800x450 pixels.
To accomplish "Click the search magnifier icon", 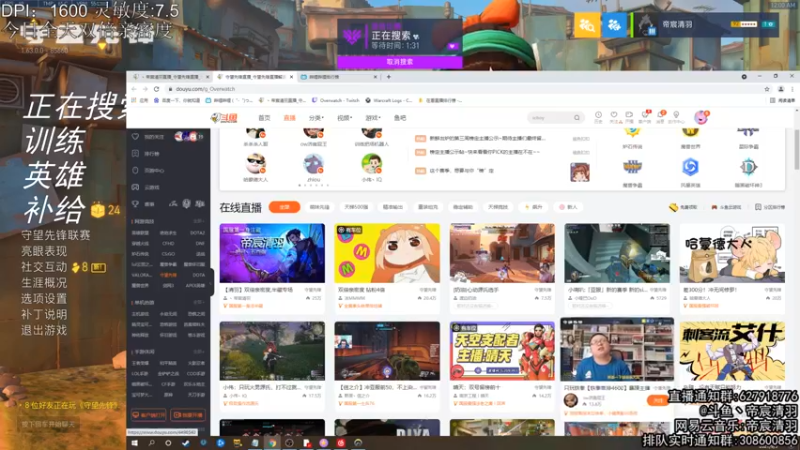I will tap(577, 118).
